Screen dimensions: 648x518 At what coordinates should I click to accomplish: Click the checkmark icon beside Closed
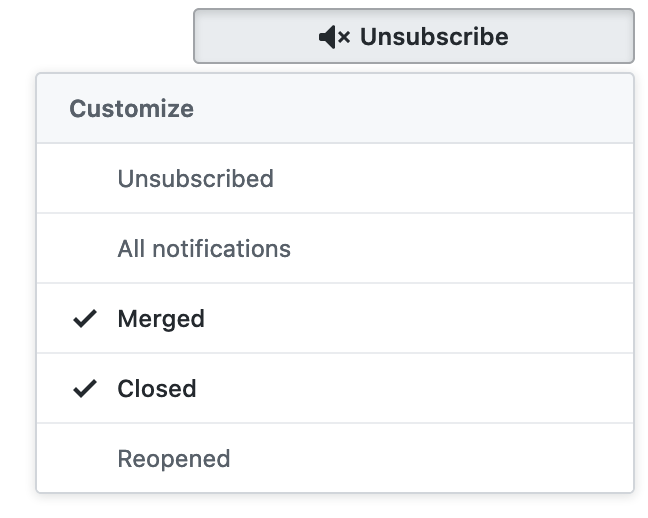point(86,389)
